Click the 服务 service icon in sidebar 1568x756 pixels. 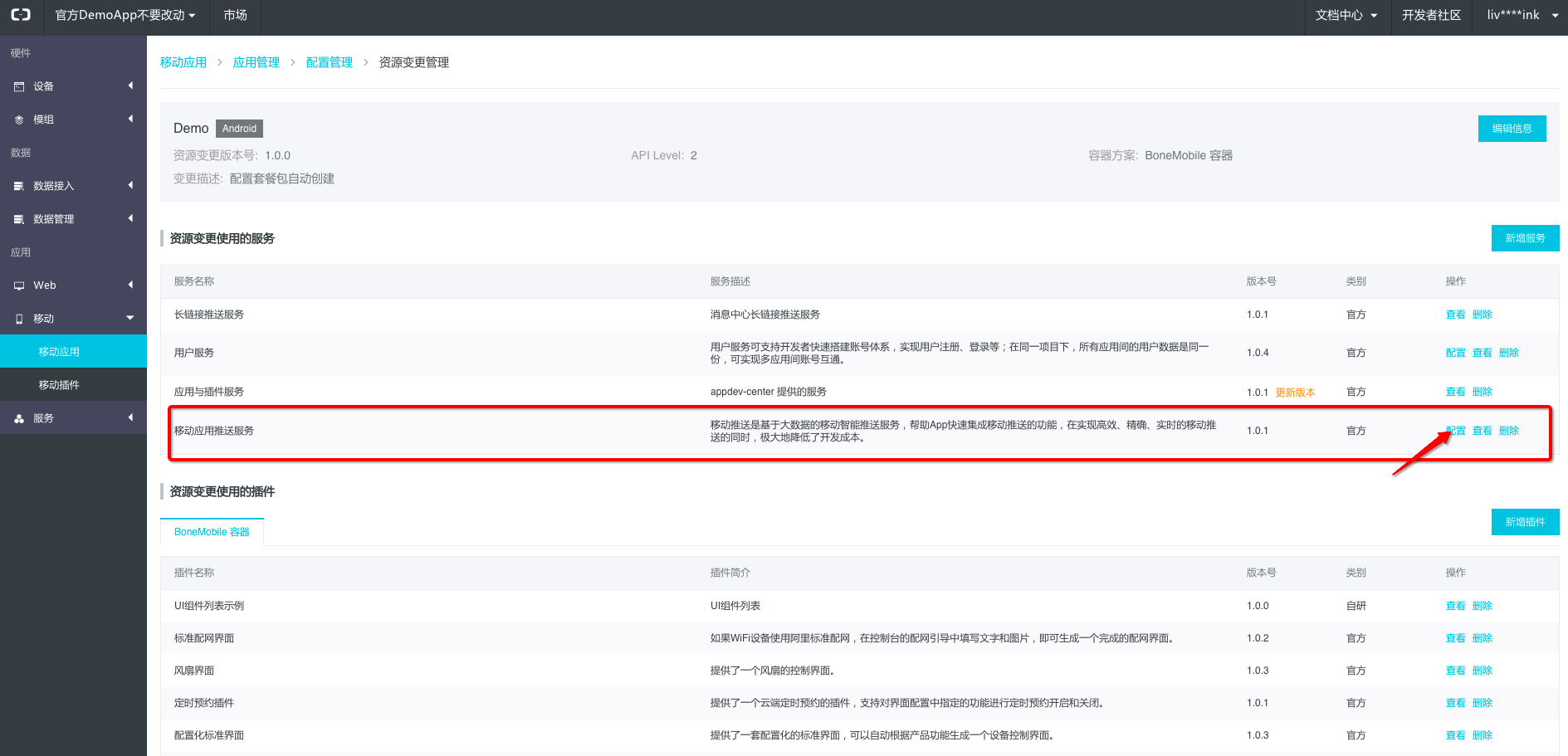(19, 418)
